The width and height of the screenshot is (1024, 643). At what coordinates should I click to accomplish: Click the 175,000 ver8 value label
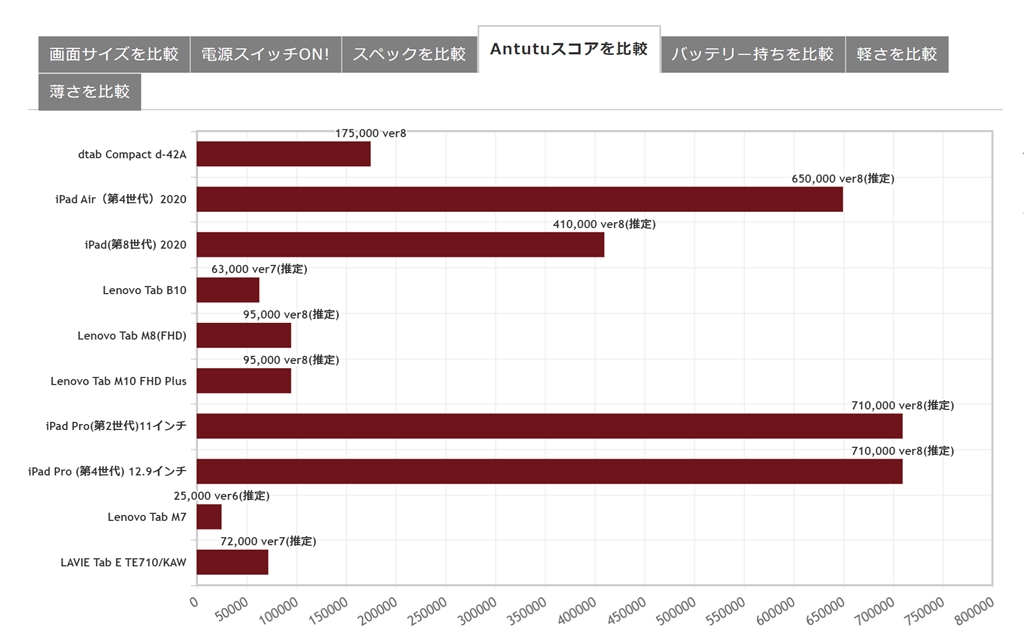[x=371, y=133]
